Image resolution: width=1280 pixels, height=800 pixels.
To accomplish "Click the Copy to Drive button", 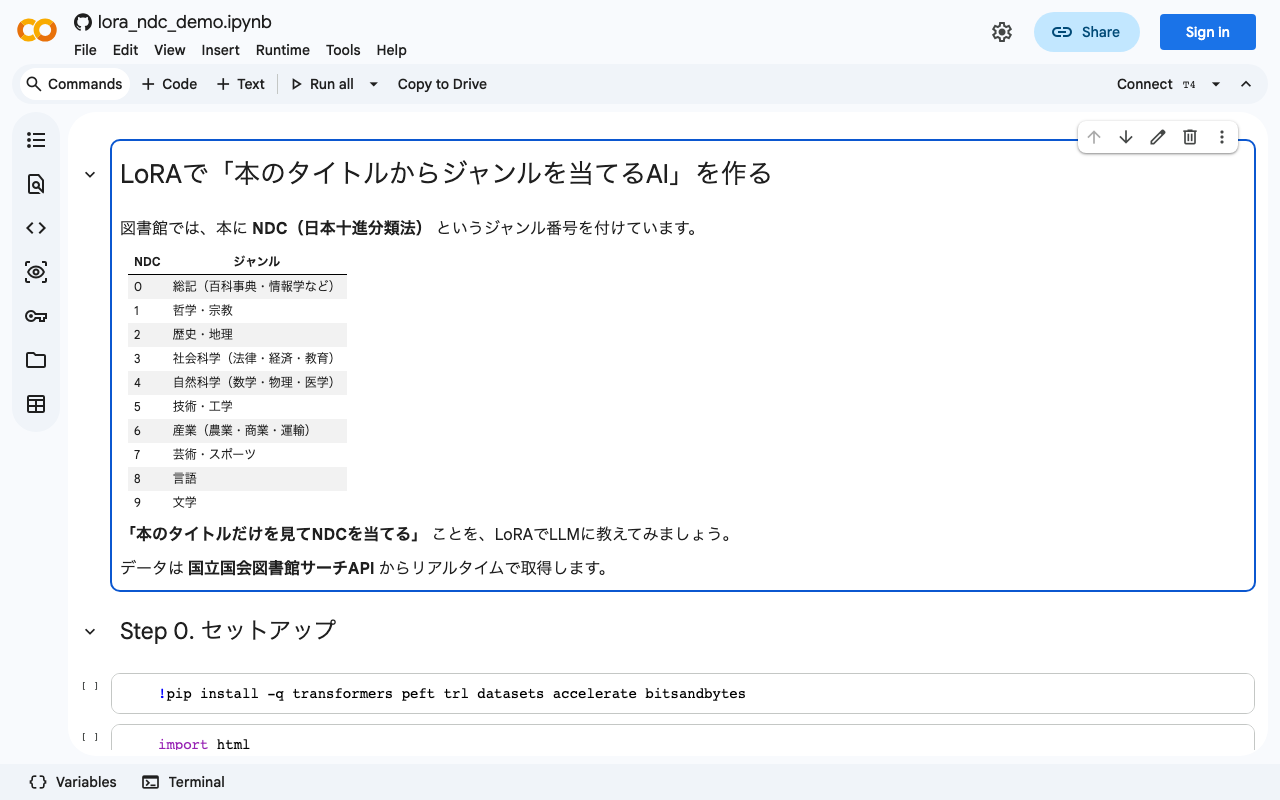I will (x=442, y=84).
